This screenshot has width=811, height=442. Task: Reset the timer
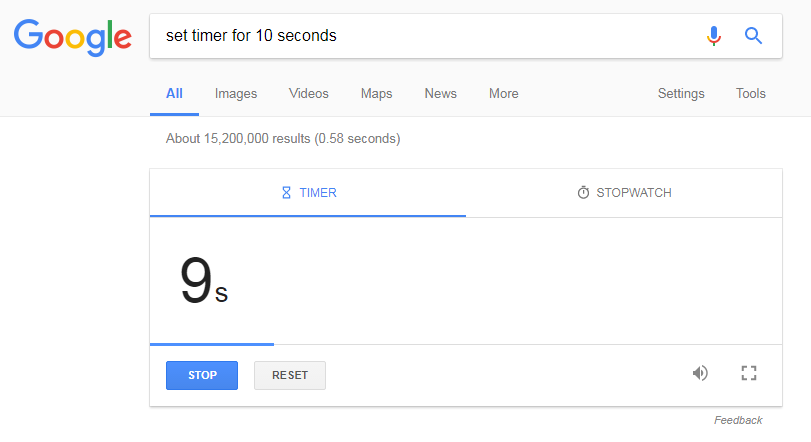tap(290, 375)
